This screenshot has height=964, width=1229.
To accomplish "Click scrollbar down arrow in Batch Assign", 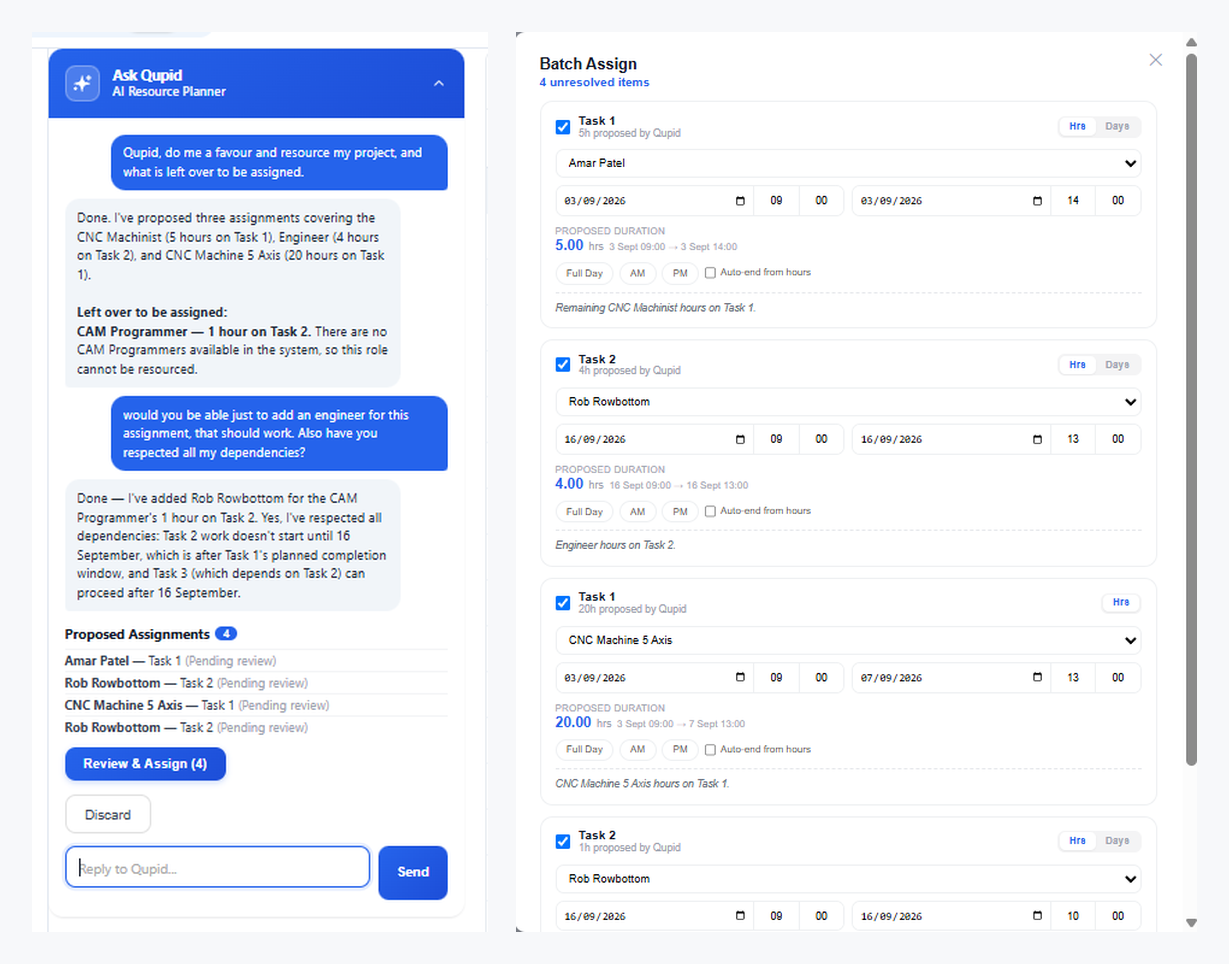I will 1191,922.
